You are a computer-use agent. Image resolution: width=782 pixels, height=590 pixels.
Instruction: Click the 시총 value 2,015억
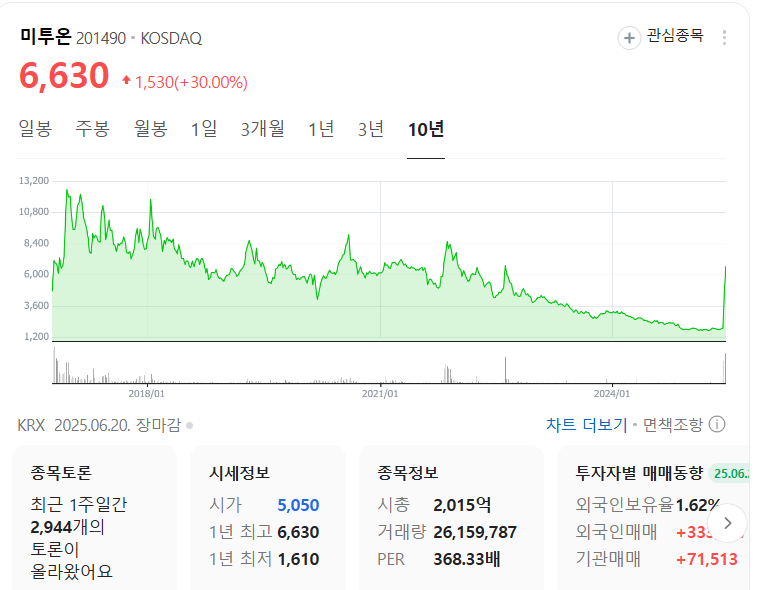462,505
